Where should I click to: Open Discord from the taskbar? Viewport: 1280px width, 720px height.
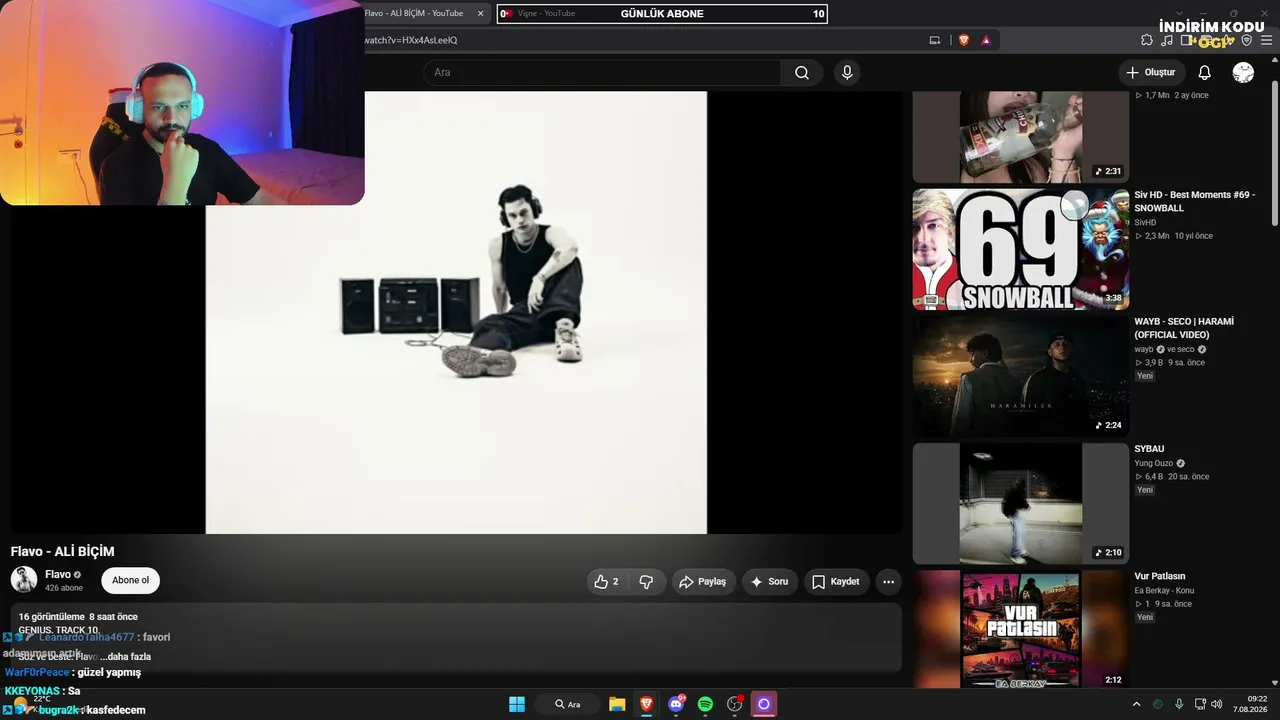(x=676, y=704)
